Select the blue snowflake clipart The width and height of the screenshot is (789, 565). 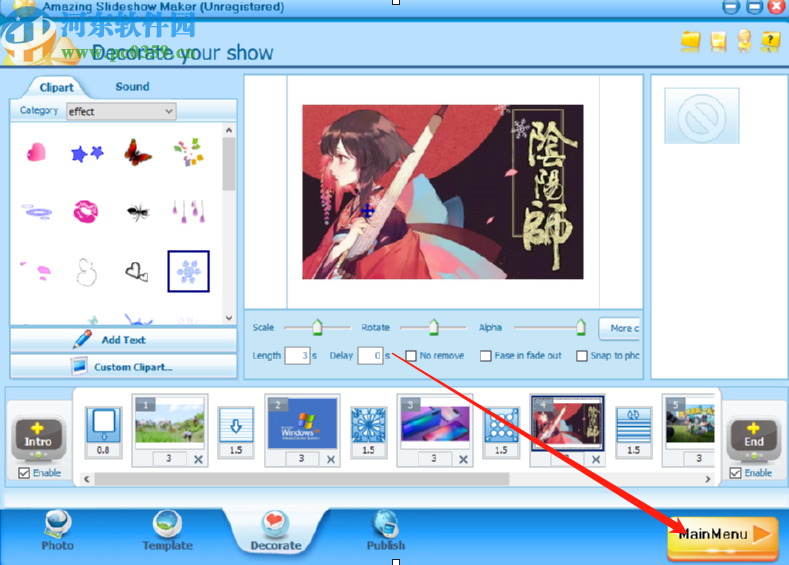pos(189,271)
